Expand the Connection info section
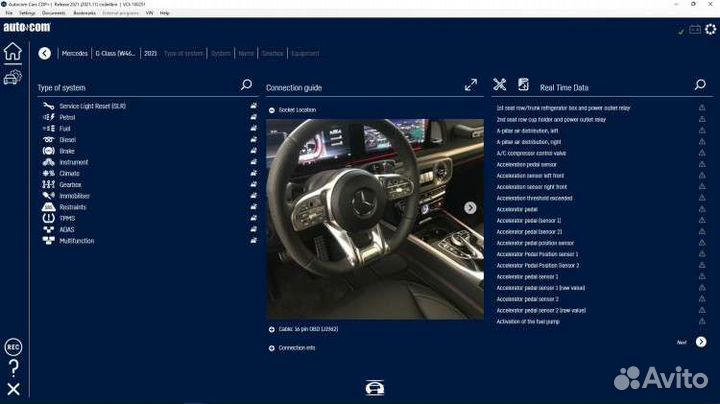Image resolution: width=720 pixels, height=404 pixels. 272,348
